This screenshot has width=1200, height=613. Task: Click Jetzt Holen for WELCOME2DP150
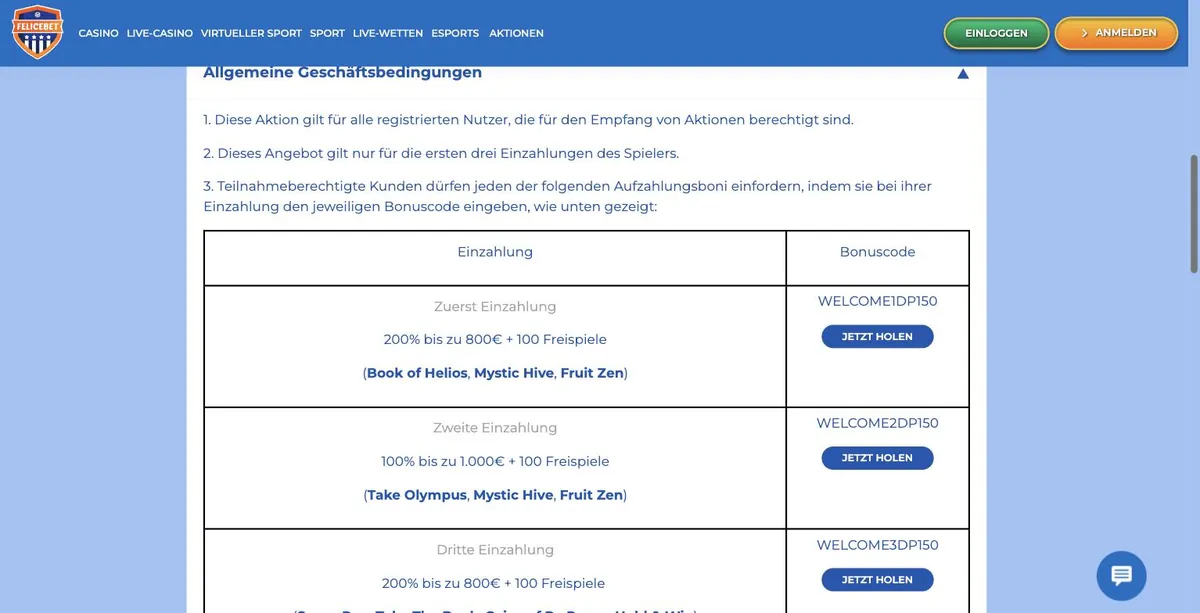coord(877,458)
